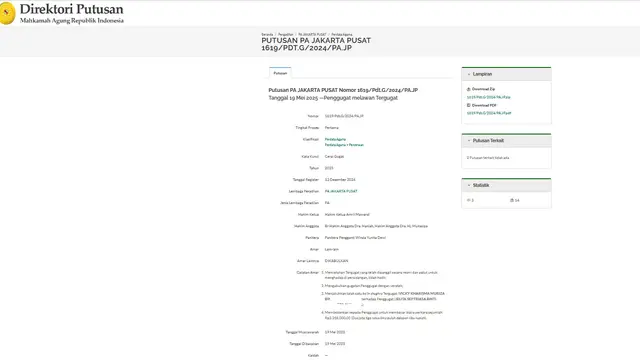Screen dimensions: 640x360
Task: Open the PA JAKARTA PUSAT lembaga peradilan link
Action: pyautogui.click(x=341, y=191)
